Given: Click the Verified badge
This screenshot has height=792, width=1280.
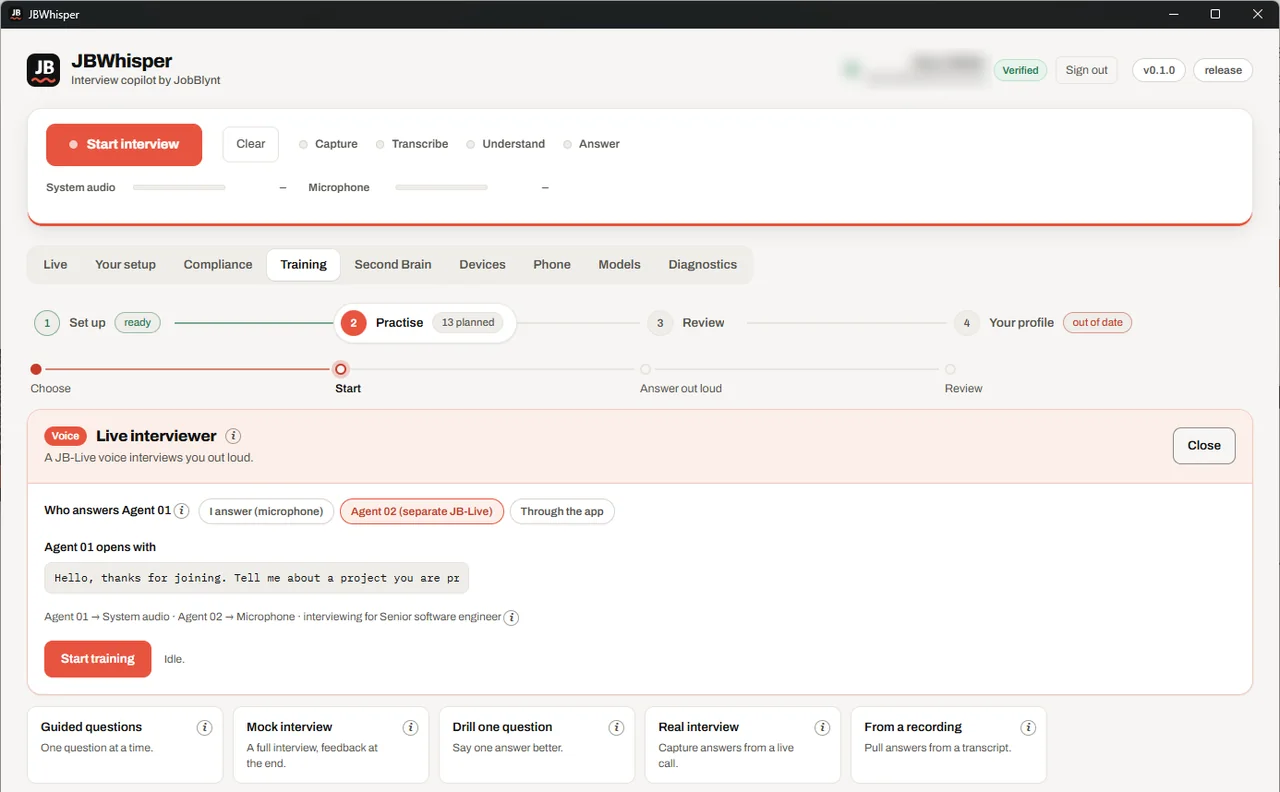Looking at the screenshot, I should pos(1020,70).
